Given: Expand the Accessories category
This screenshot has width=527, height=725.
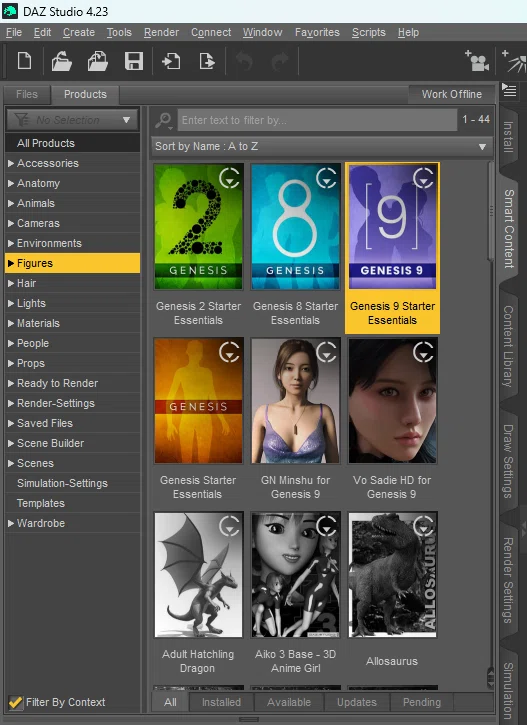Looking at the screenshot, I should click(x=11, y=163).
